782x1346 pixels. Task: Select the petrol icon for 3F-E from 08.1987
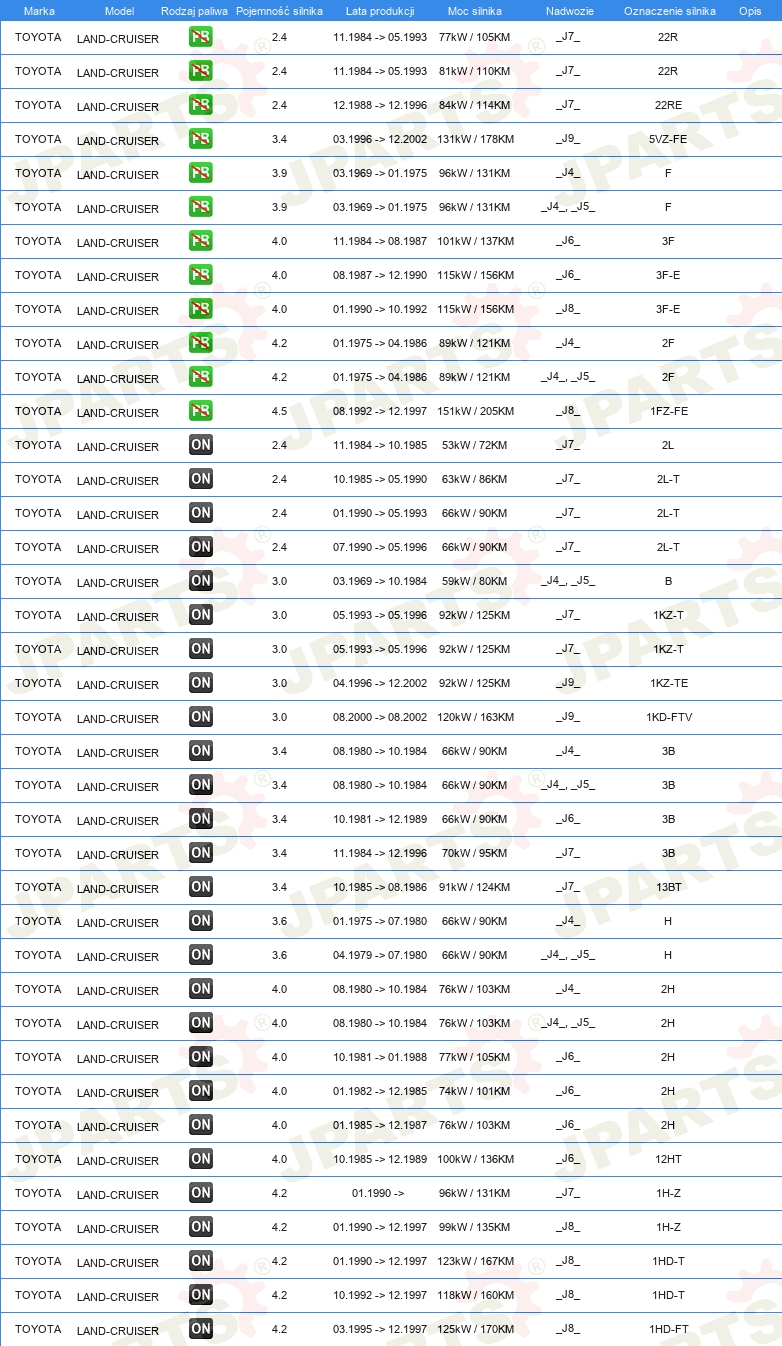[201, 275]
